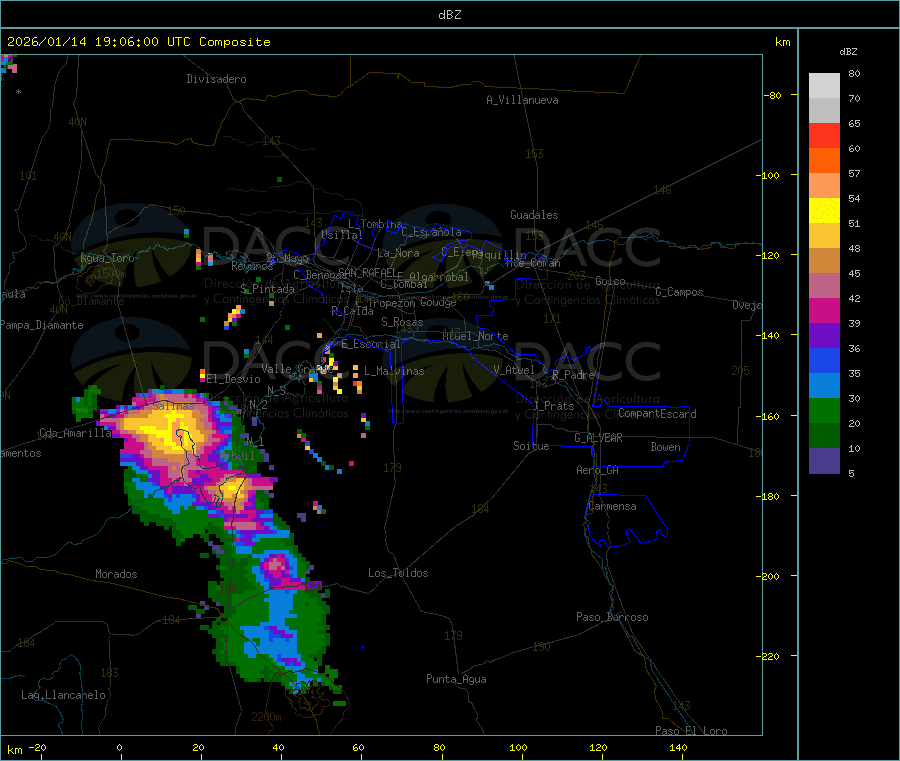Click the Bowen location label
Image resolution: width=900 pixels, height=761 pixels.
(666, 447)
